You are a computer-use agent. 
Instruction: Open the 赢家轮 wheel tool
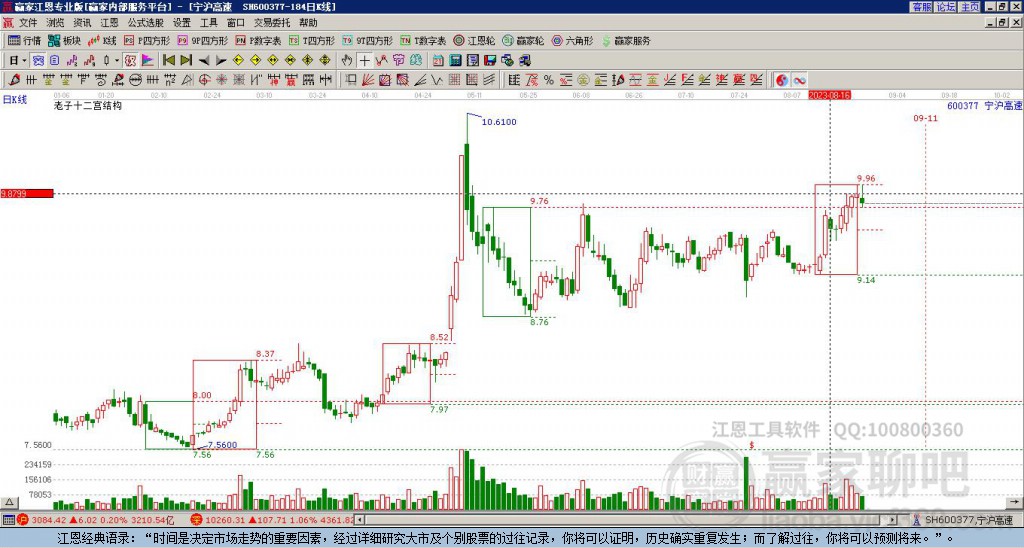pyautogui.click(x=524, y=40)
